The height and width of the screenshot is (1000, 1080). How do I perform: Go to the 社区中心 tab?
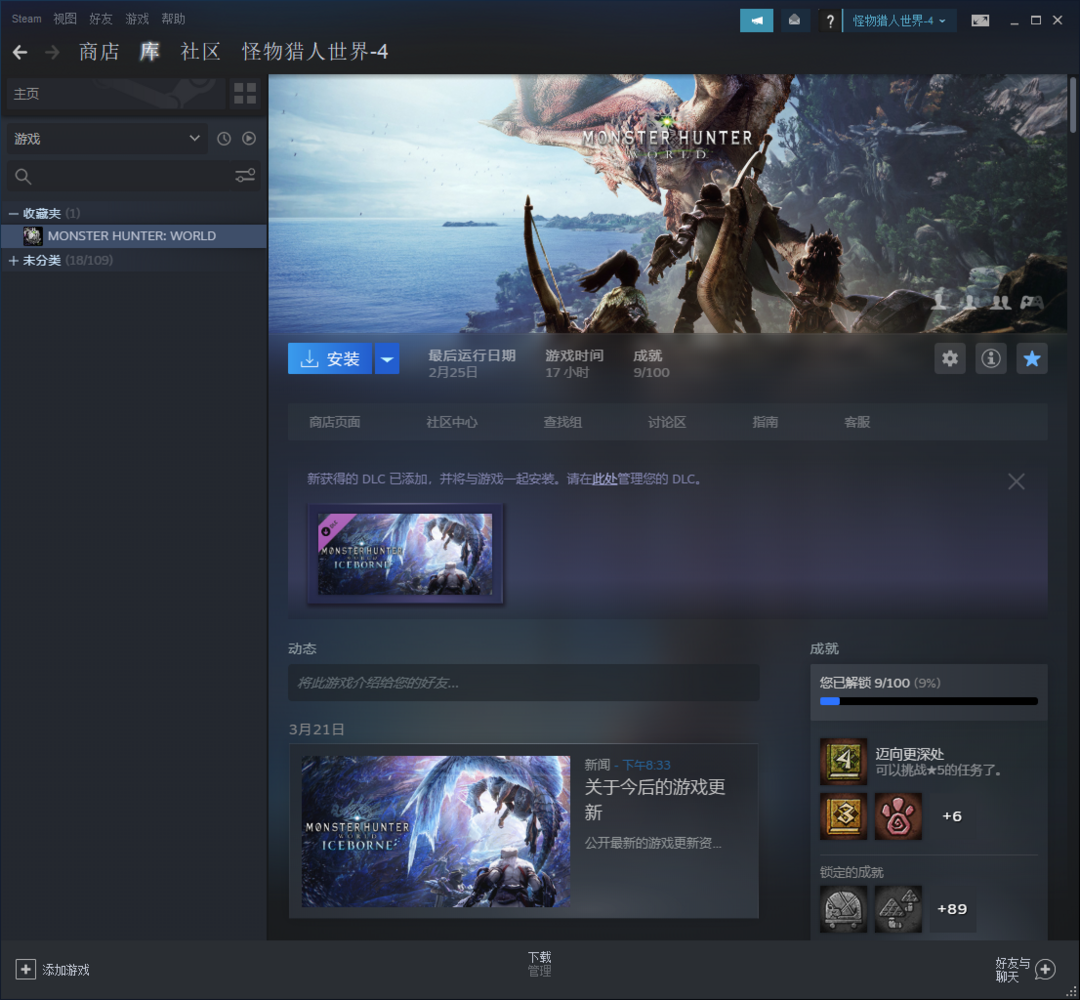(451, 422)
